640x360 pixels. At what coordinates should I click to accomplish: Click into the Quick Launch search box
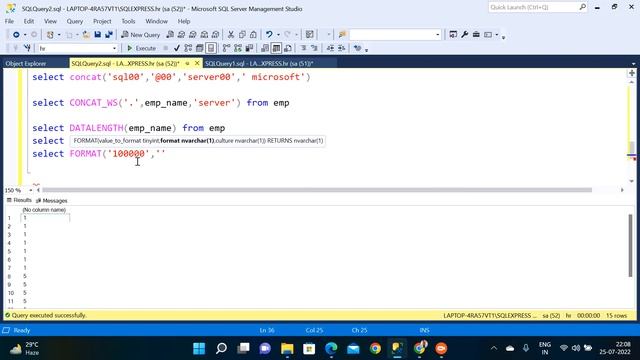click(x=537, y=7)
